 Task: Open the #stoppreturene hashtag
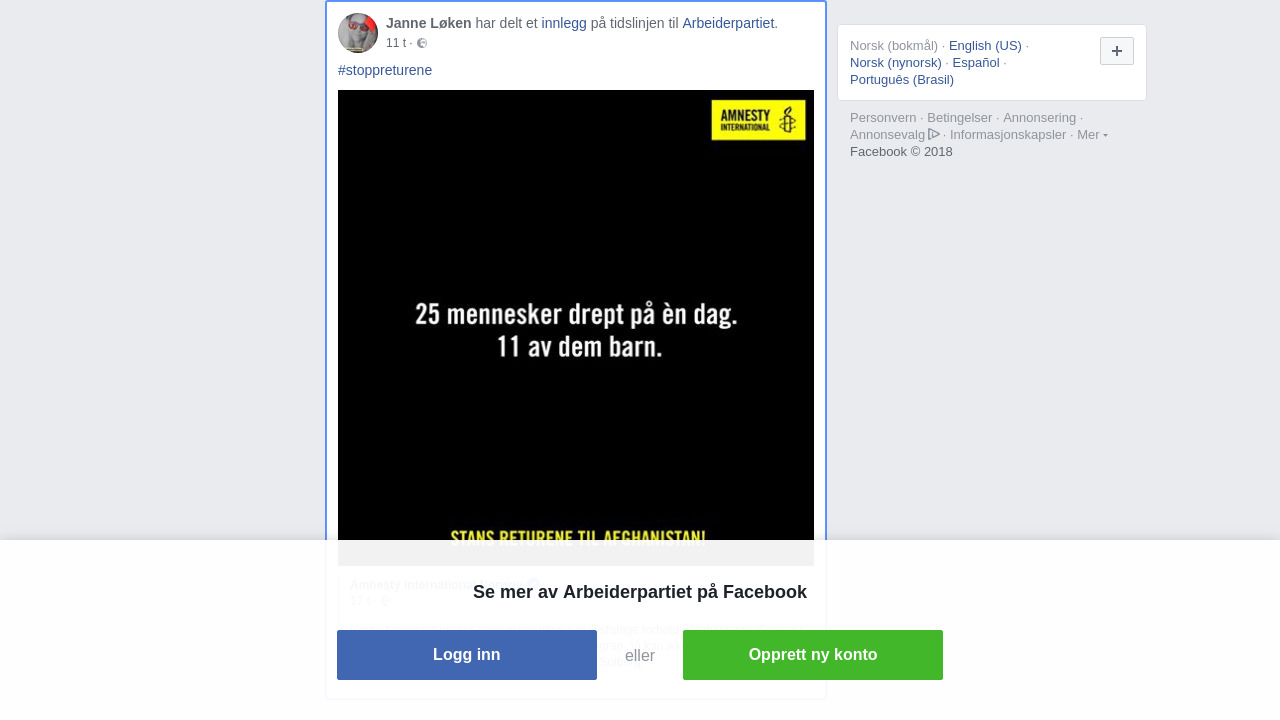tap(385, 70)
